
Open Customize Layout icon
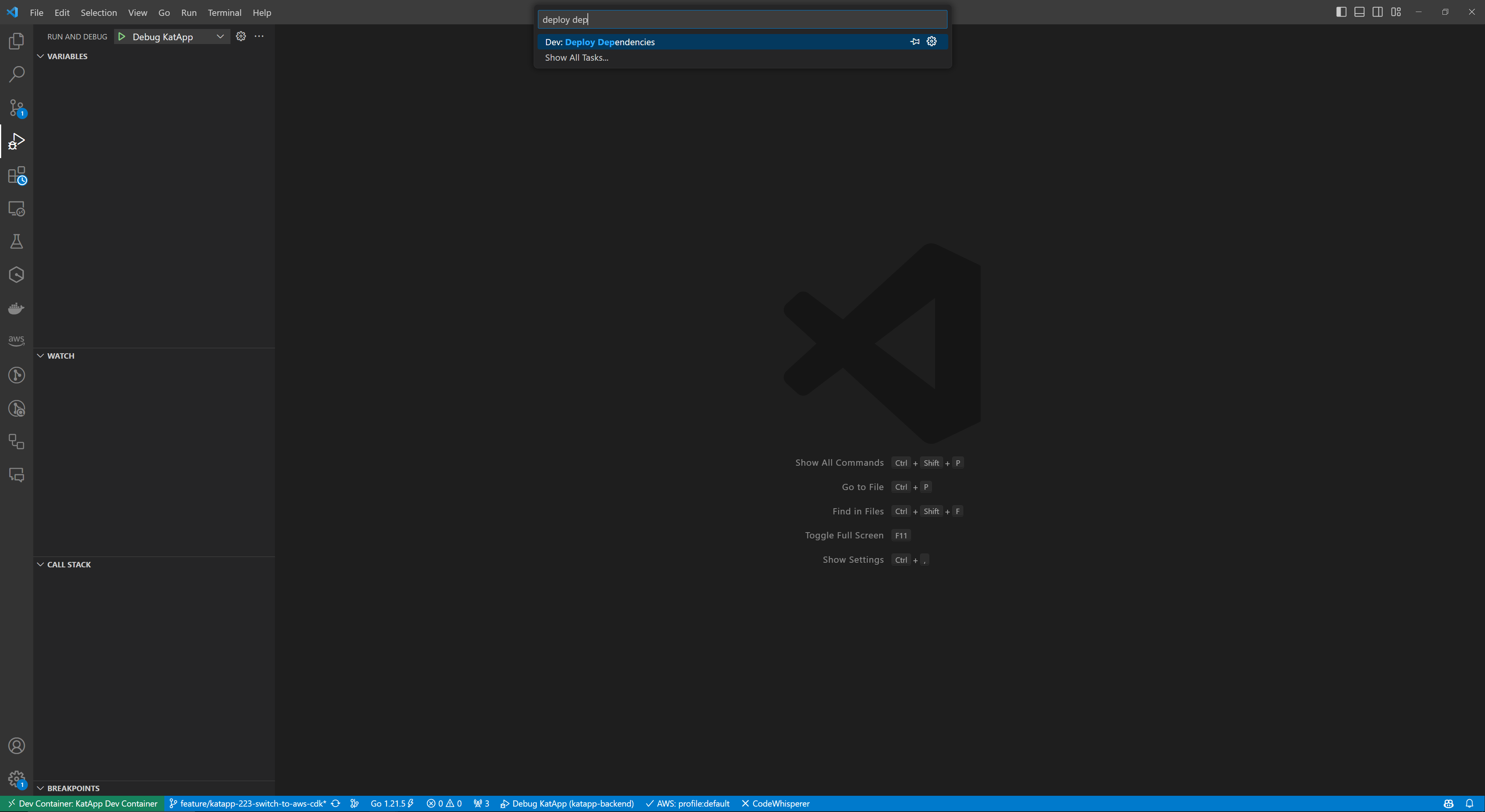[1396, 12]
